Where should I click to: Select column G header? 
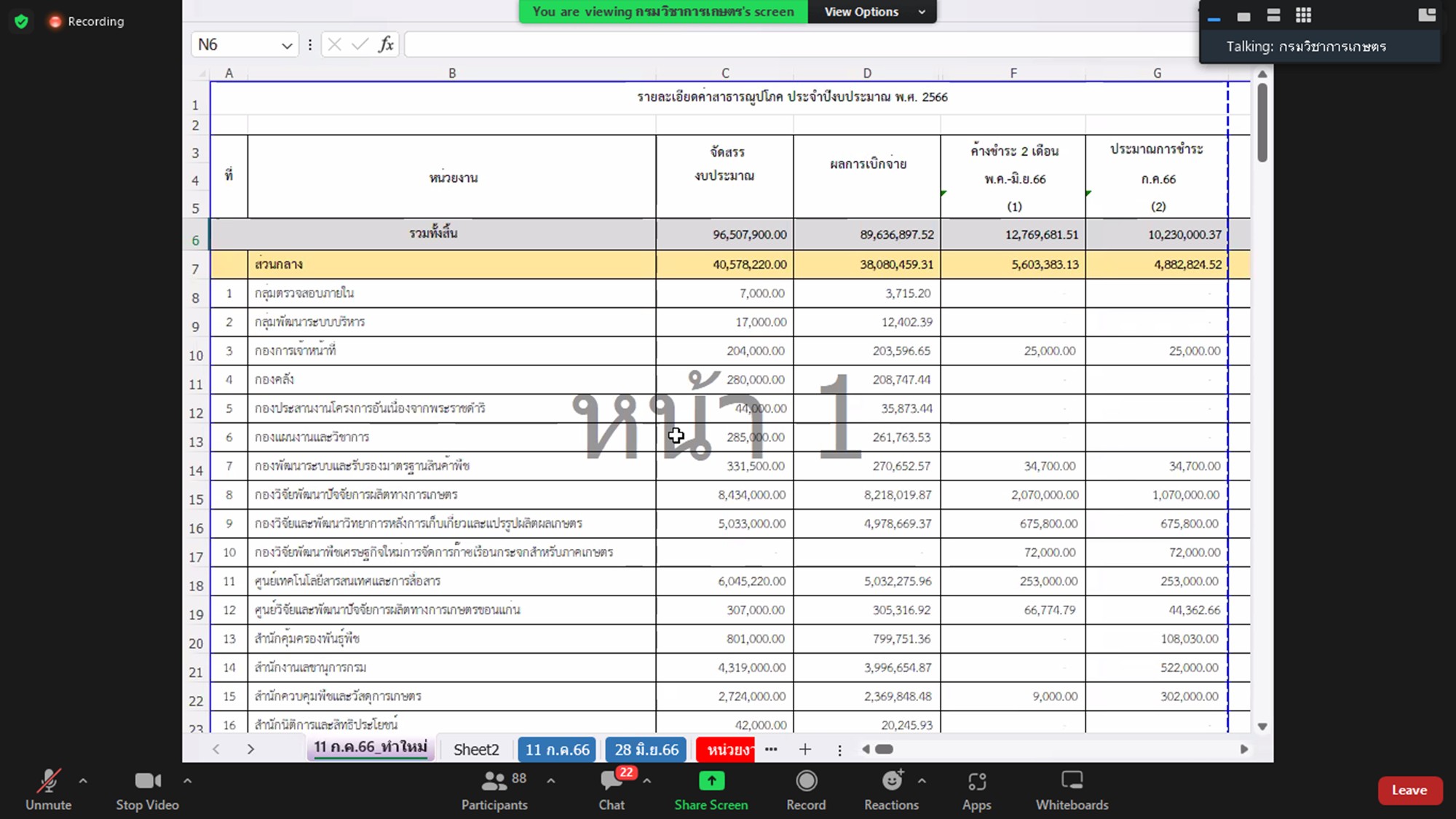pyautogui.click(x=1157, y=73)
